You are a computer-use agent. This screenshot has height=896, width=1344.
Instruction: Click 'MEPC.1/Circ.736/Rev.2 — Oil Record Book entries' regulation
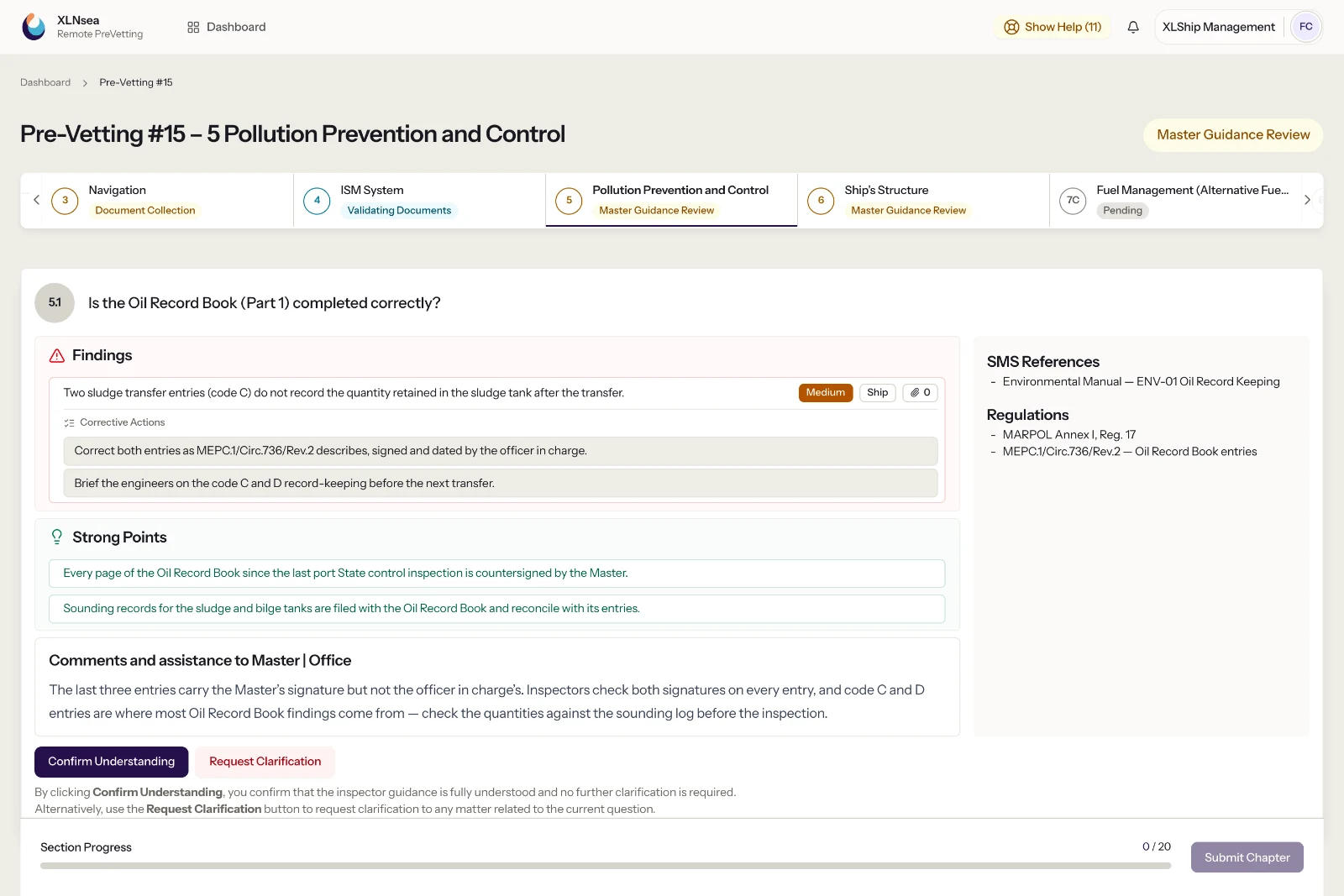[1130, 452]
